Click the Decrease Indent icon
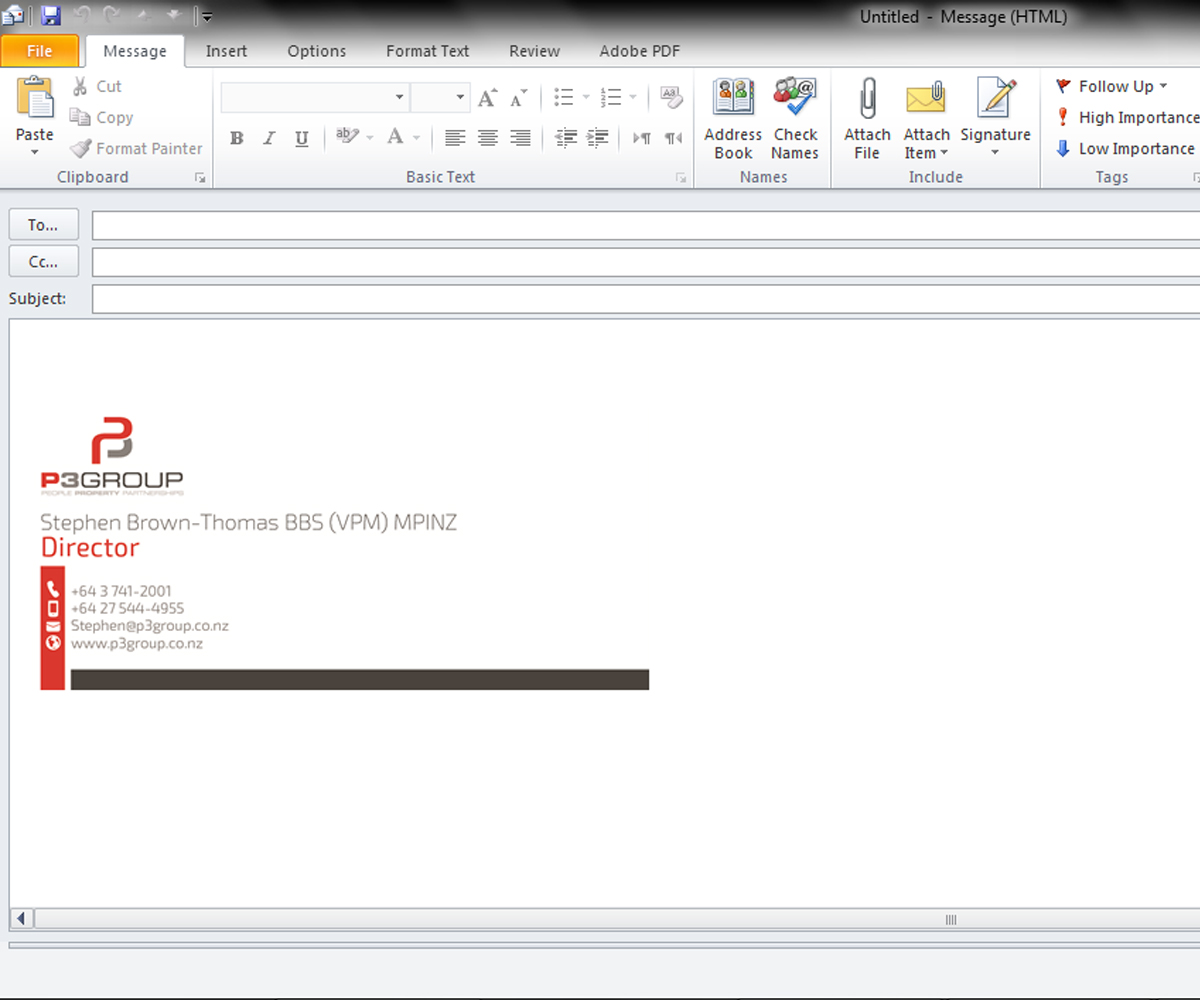1200x1000 pixels. 566,138
